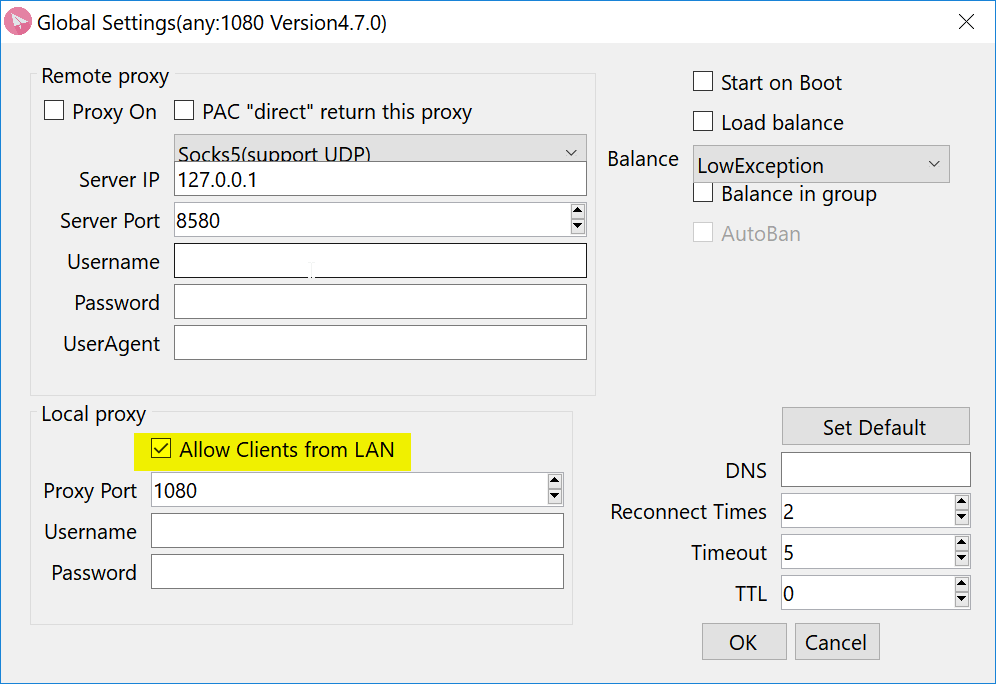Check the Balance in group option

[x=704, y=193]
